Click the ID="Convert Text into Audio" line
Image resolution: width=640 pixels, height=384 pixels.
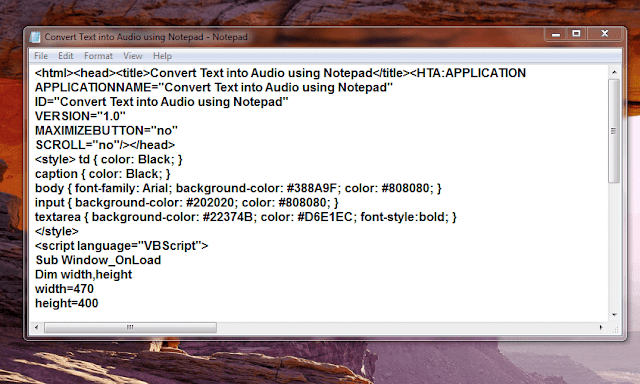162,102
